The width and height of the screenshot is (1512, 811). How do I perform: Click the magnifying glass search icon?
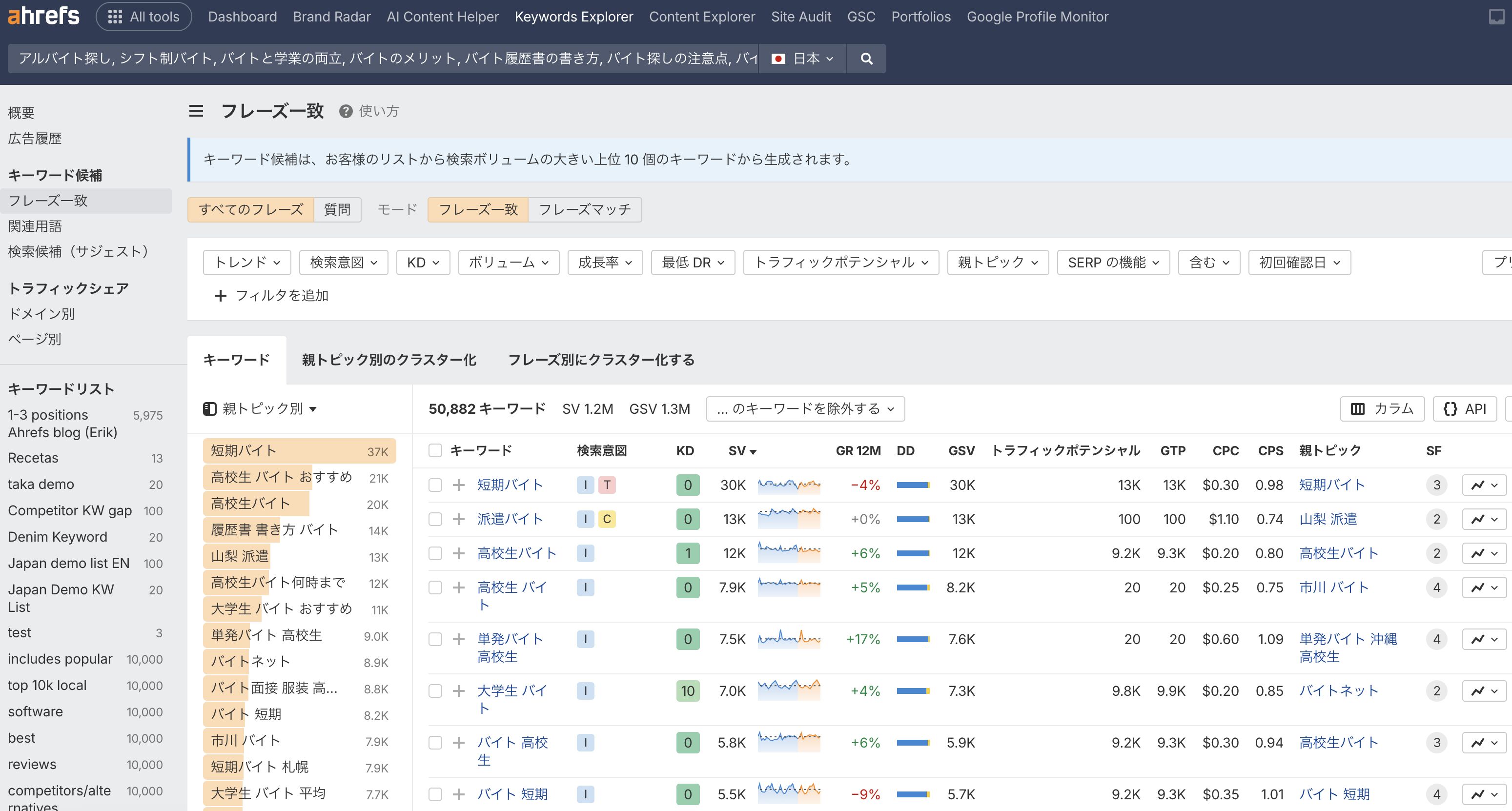point(866,59)
